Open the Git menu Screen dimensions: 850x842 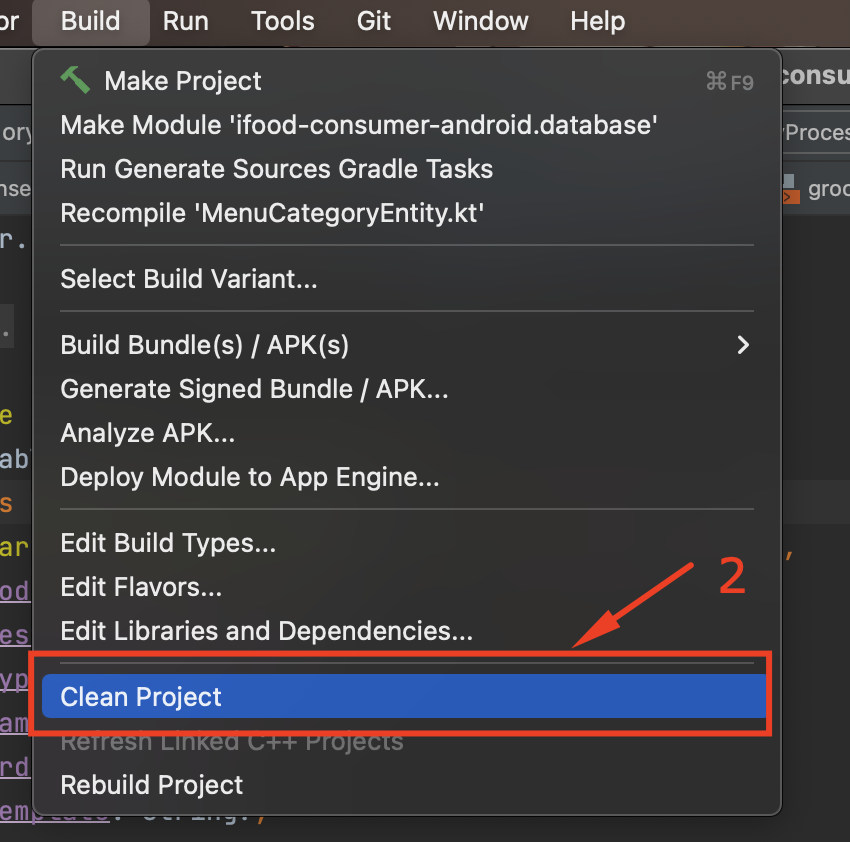pyautogui.click(x=374, y=21)
